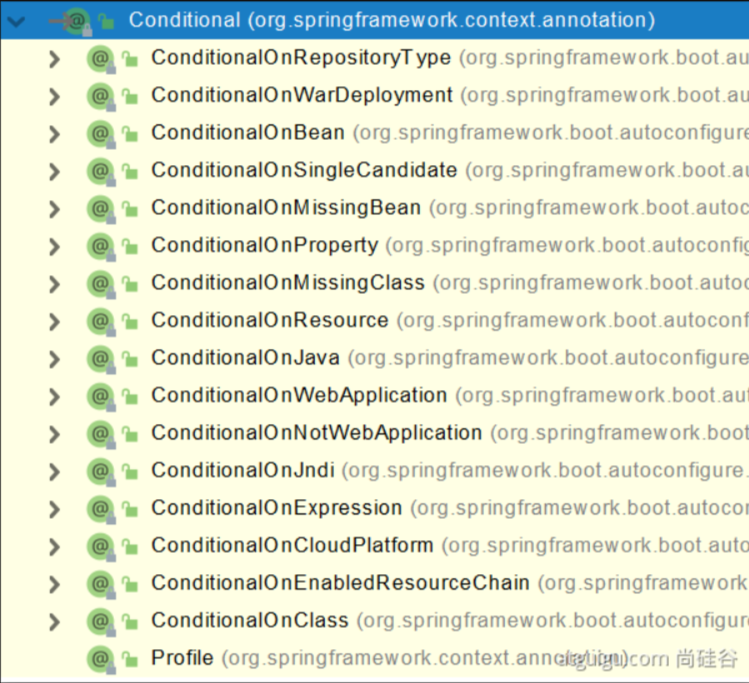Click annotation icon of ConditionalOnNotWebApplication
749x683 pixels.
point(101,435)
